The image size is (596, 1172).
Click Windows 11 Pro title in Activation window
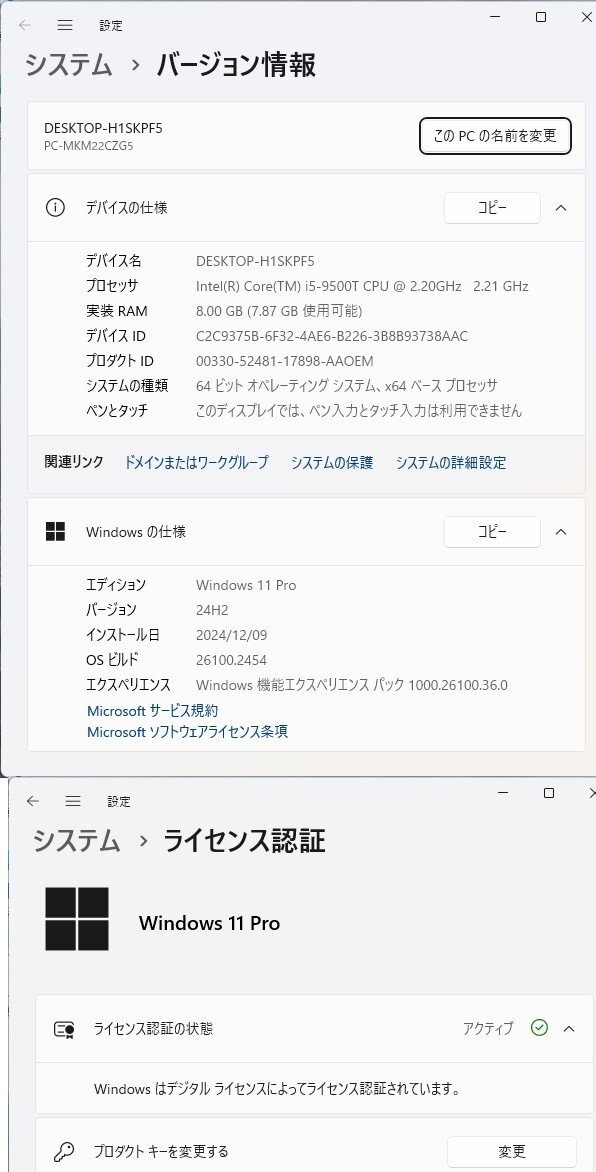point(209,923)
